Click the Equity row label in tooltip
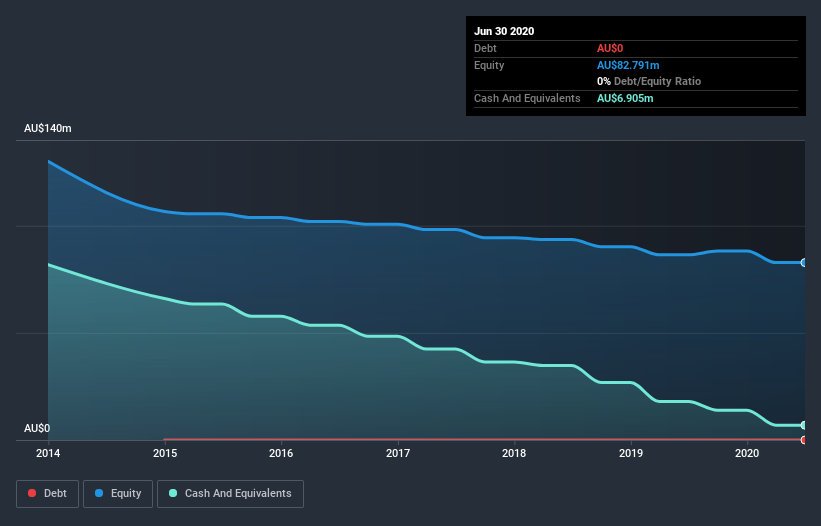The height and width of the screenshot is (526, 821). pyautogui.click(x=489, y=65)
